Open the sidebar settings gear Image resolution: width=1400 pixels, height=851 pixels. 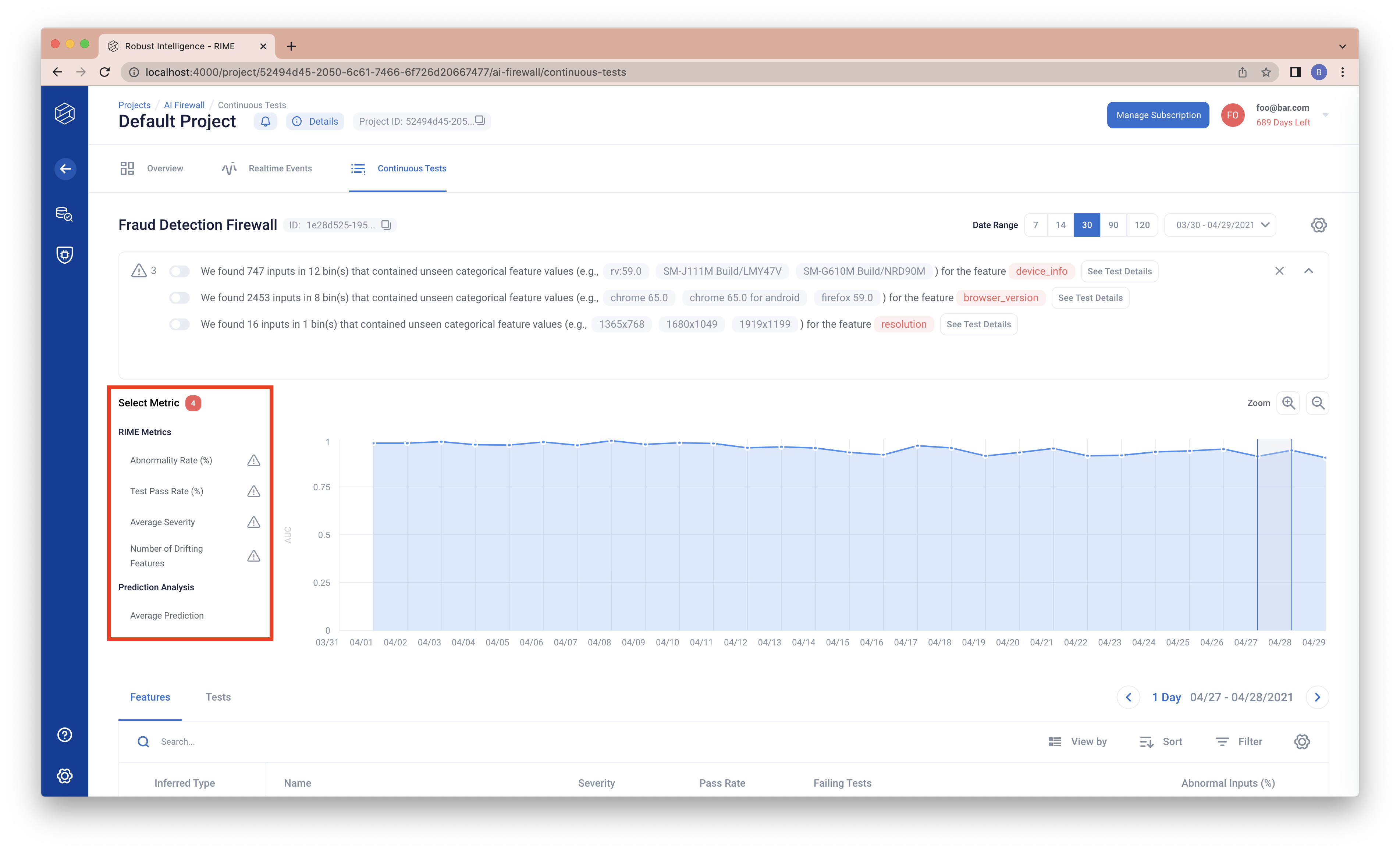click(65, 776)
